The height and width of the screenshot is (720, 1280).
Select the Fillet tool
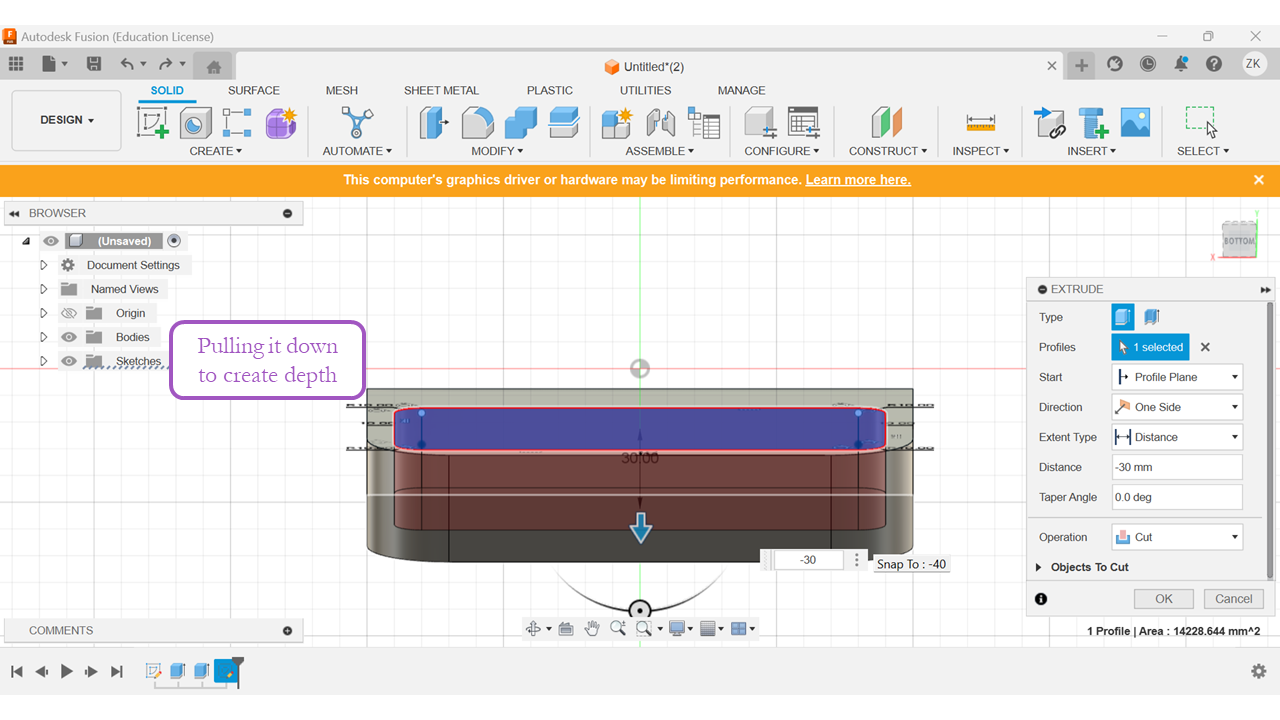(477, 123)
